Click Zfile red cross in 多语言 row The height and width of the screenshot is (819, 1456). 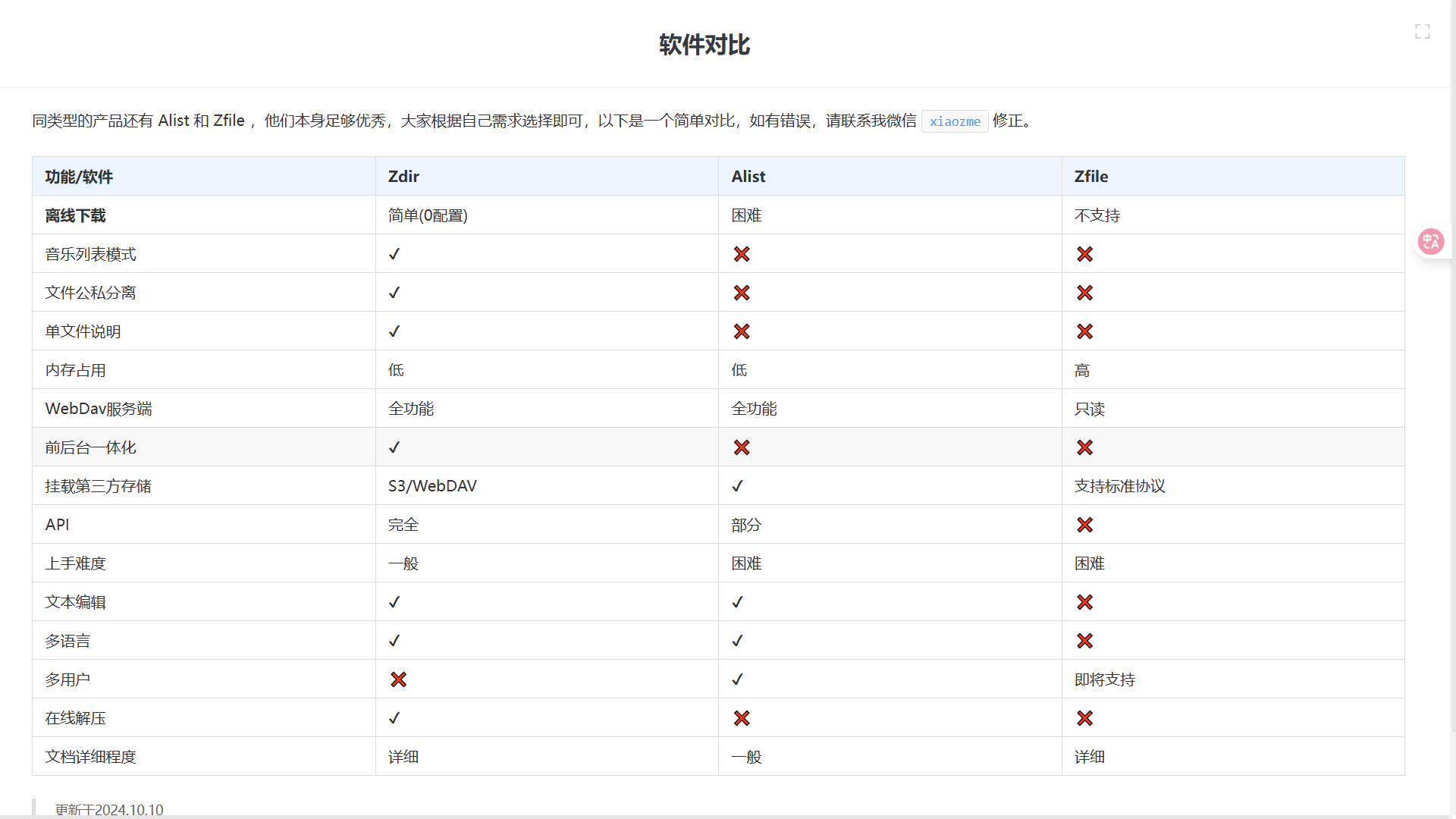coord(1085,641)
